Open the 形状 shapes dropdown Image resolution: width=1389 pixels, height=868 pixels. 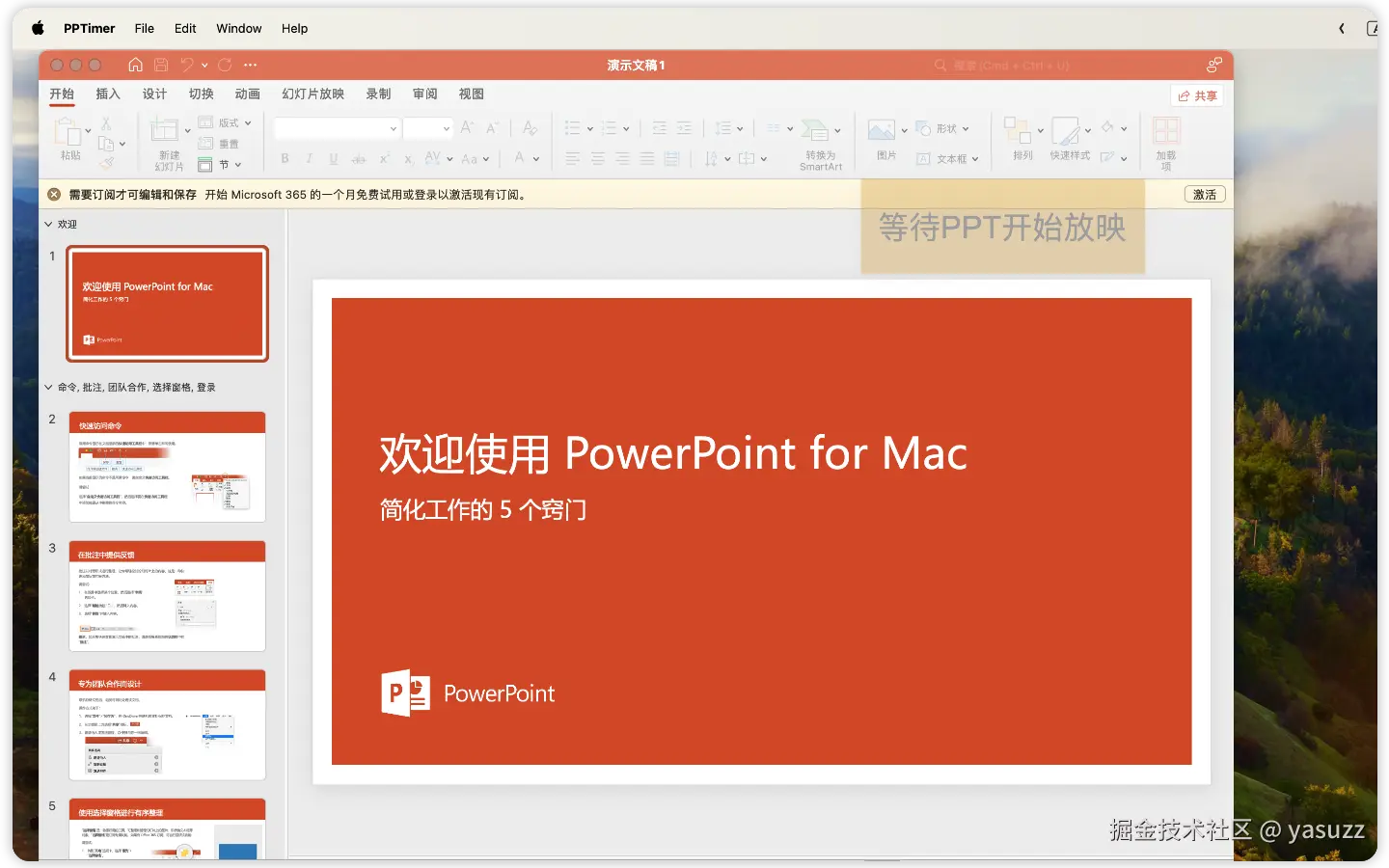pos(942,128)
